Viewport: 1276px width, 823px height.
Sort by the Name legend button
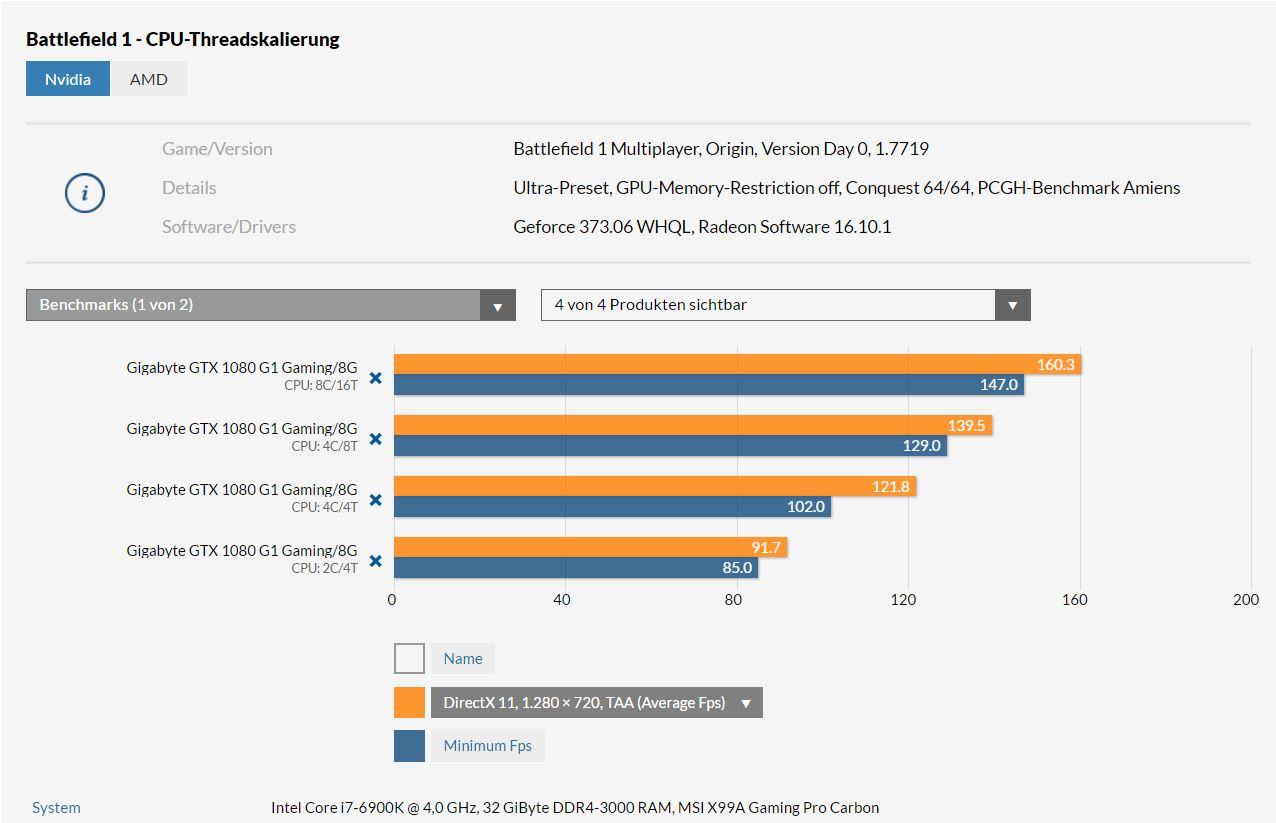pos(463,658)
